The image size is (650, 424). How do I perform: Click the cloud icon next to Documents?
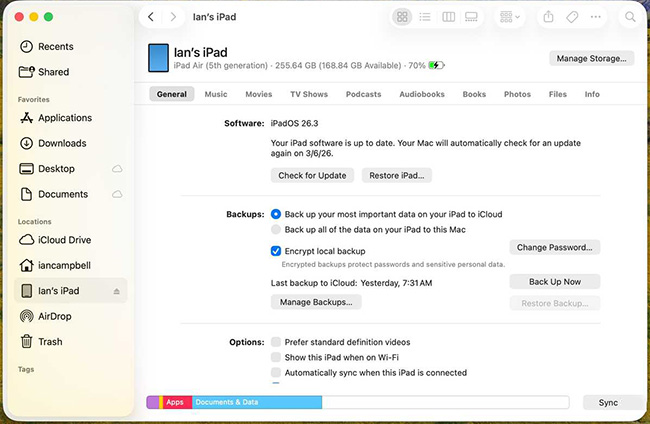tap(117, 194)
